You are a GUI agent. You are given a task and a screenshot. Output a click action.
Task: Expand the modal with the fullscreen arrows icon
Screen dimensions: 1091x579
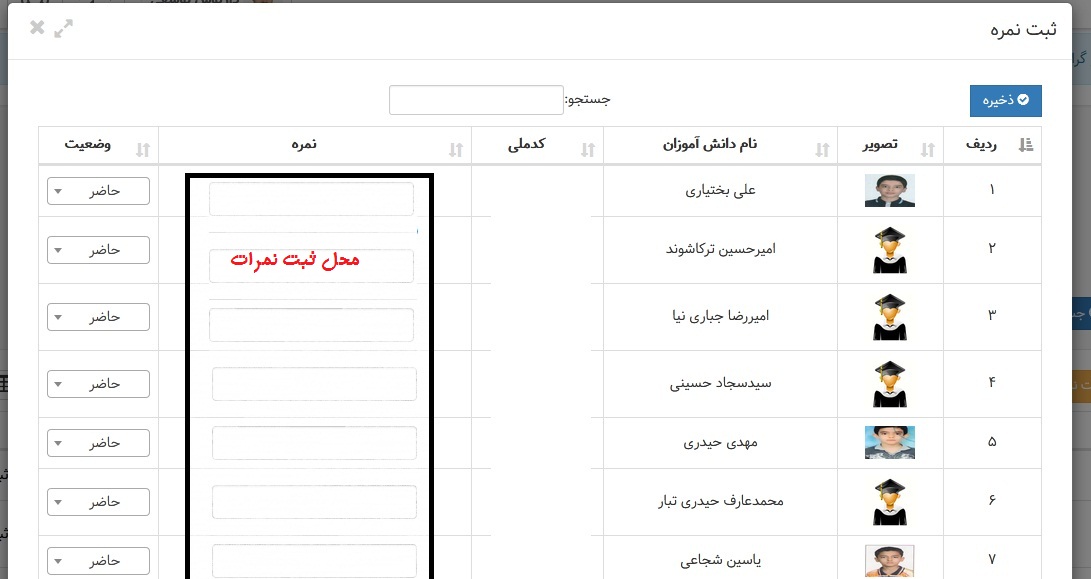(64, 28)
